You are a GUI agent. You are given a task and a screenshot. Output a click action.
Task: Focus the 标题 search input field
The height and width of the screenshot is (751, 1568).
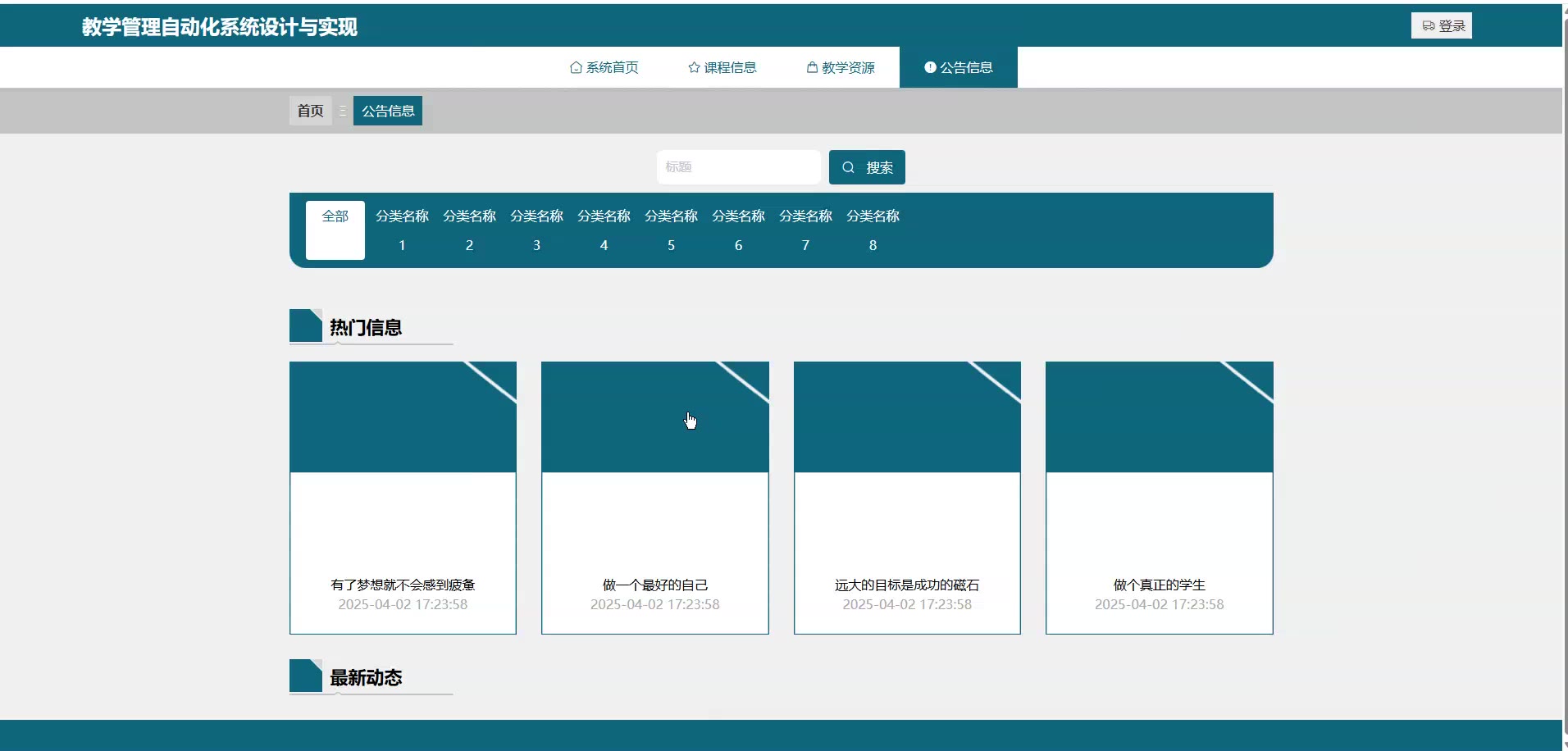738,167
